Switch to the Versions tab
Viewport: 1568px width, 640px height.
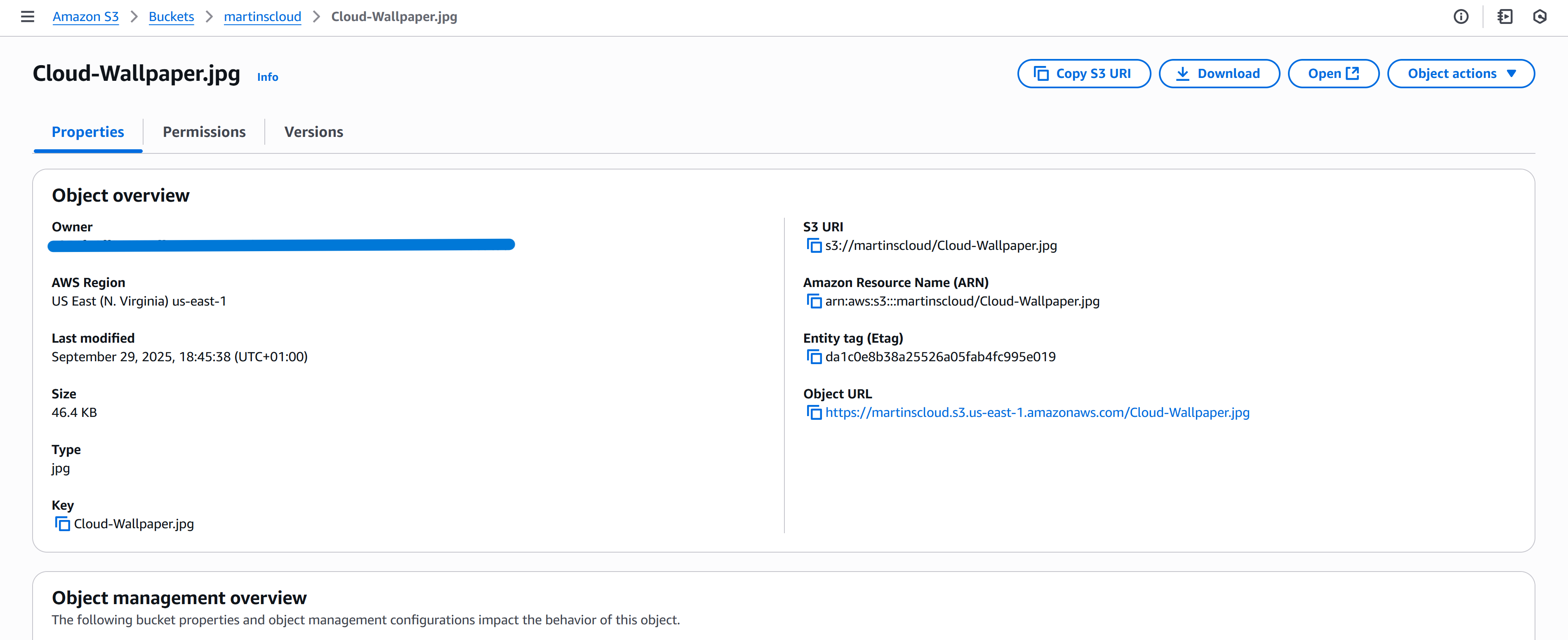point(313,132)
